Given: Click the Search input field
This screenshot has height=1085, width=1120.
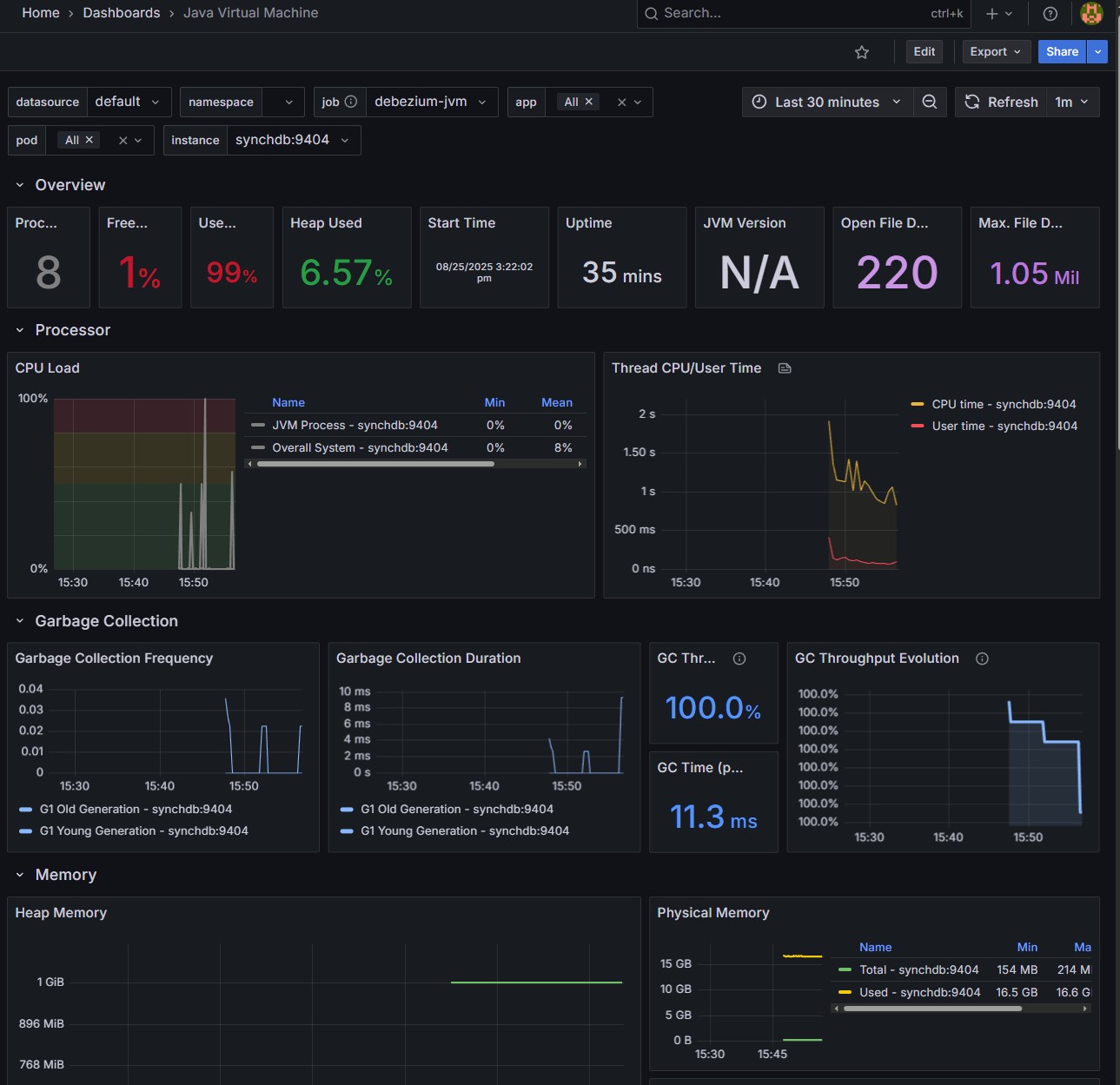Looking at the screenshot, I should tap(791, 13).
